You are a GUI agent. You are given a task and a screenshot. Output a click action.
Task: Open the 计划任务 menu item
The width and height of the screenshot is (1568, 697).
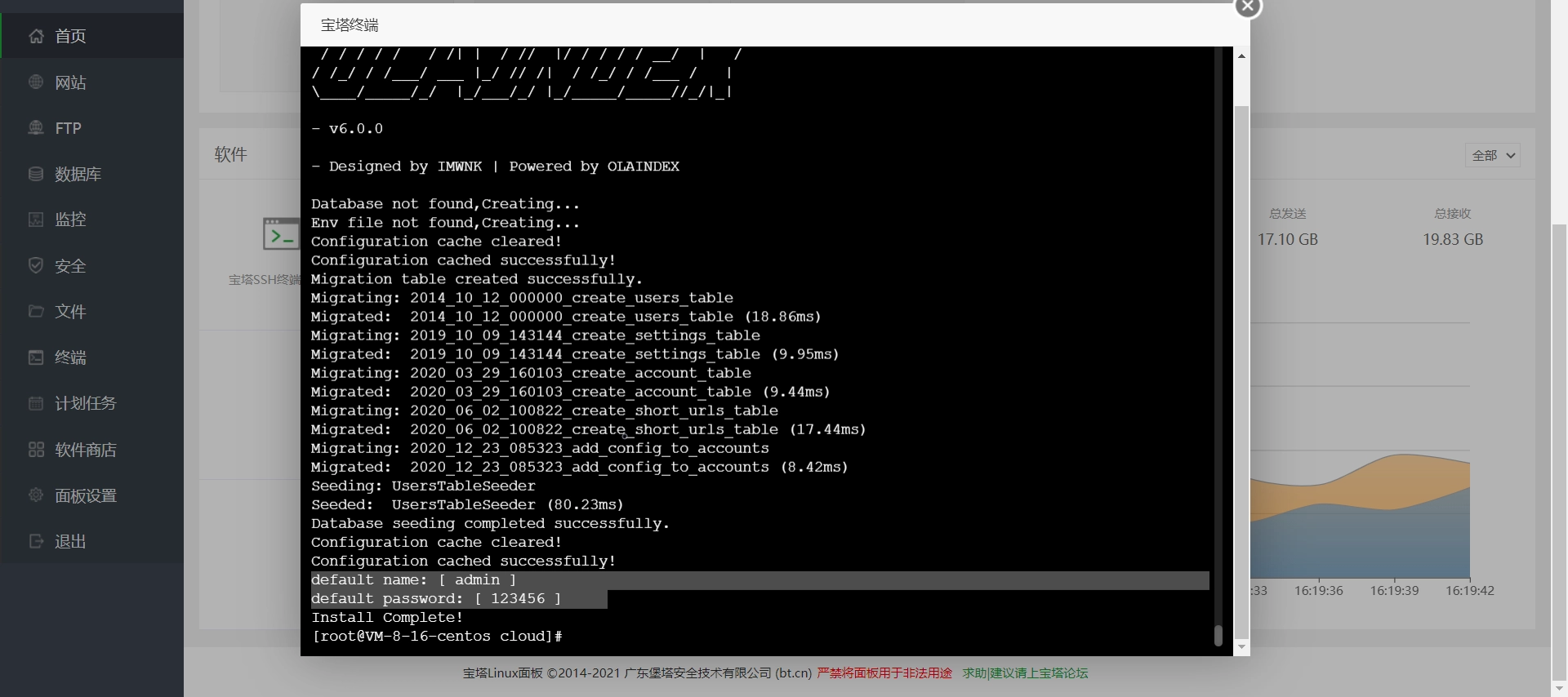85,403
